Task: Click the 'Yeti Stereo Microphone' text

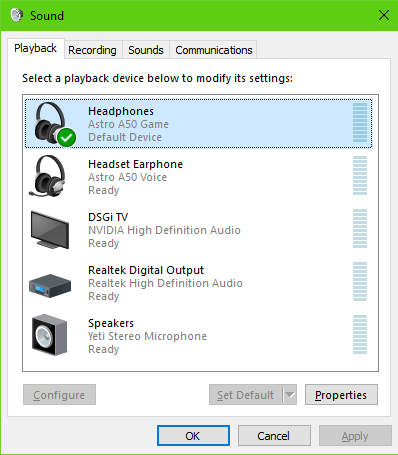Action: point(147,336)
